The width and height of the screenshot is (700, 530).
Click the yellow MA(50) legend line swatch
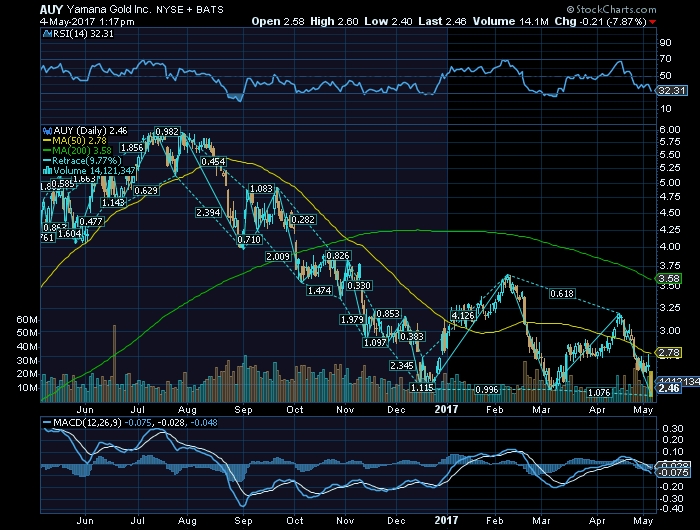coord(47,141)
